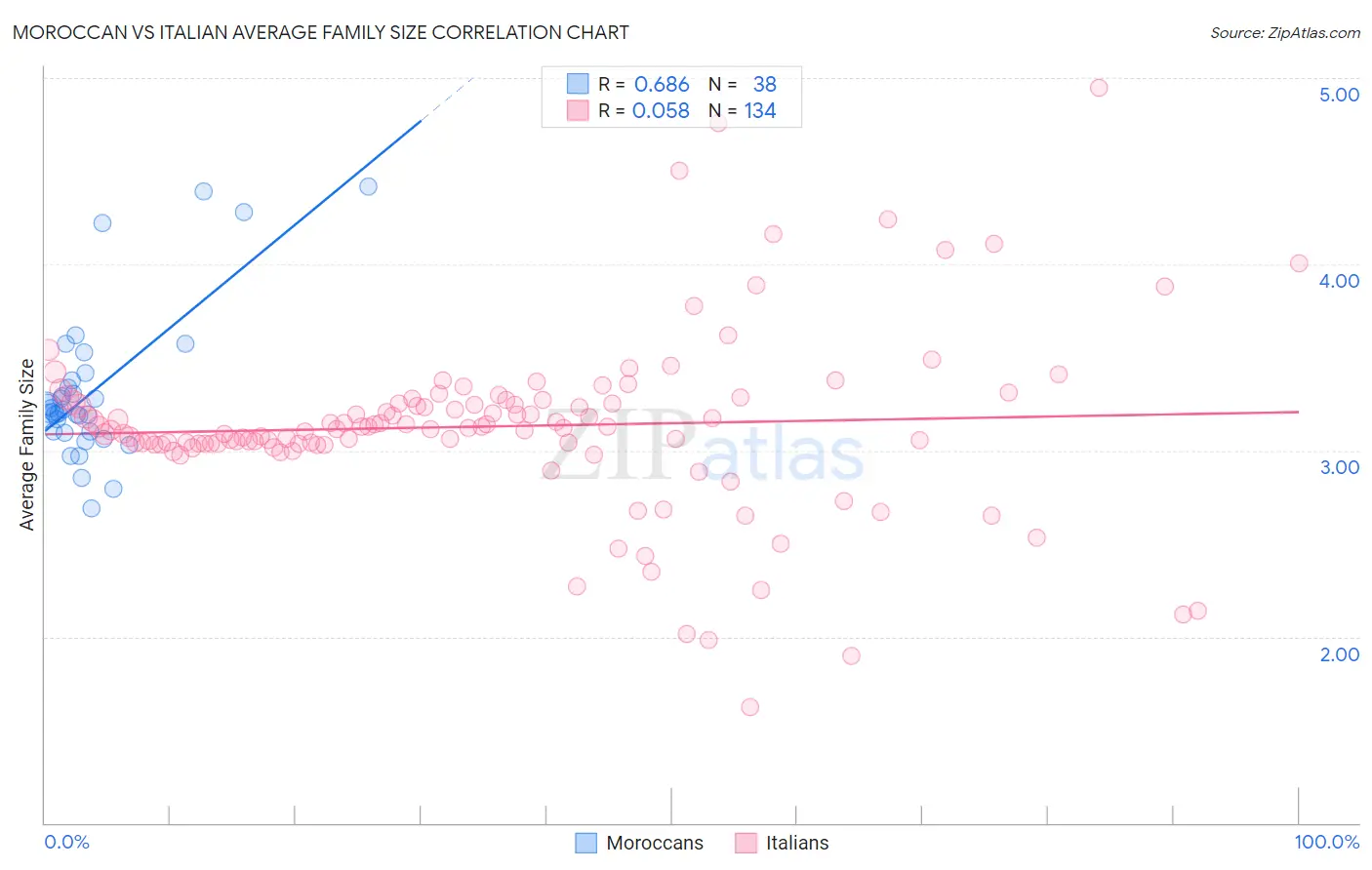Click the N = 134 sample count
Screen dimensions: 1372x870
tap(743, 110)
